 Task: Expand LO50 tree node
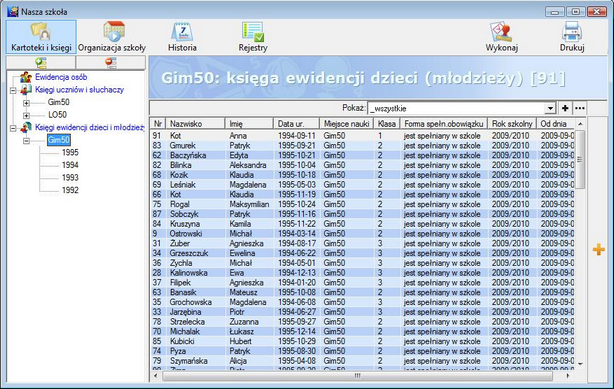(x=26, y=115)
